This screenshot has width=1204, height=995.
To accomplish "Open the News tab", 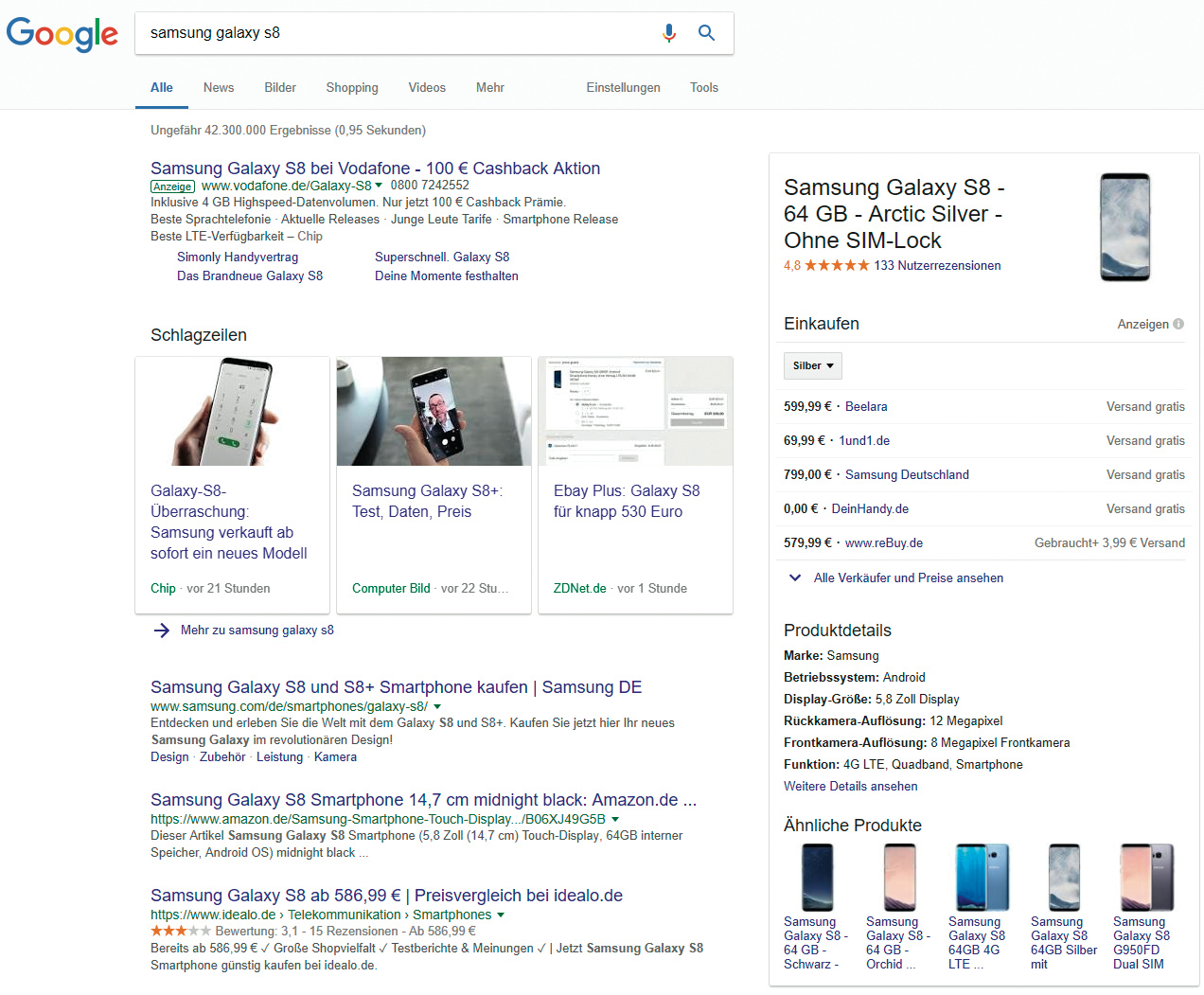I will (219, 87).
